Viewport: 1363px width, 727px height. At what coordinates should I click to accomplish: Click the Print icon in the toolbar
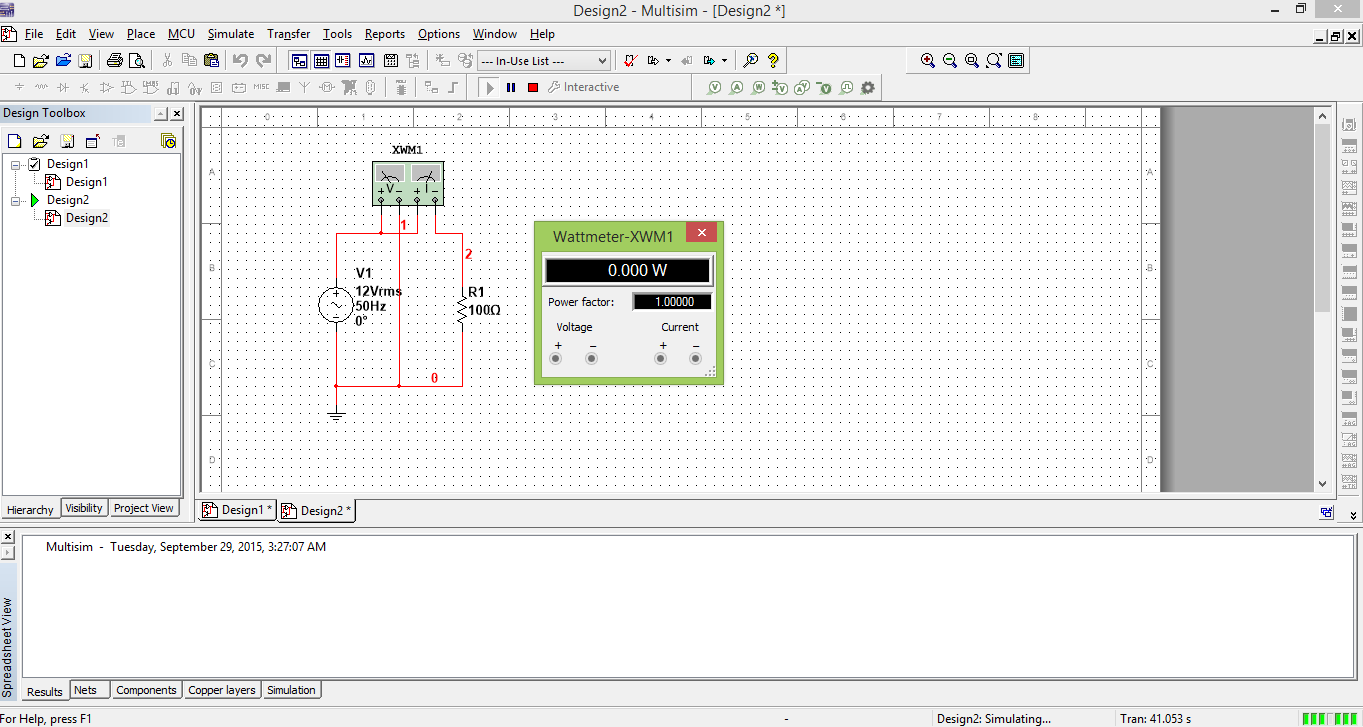point(114,61)
